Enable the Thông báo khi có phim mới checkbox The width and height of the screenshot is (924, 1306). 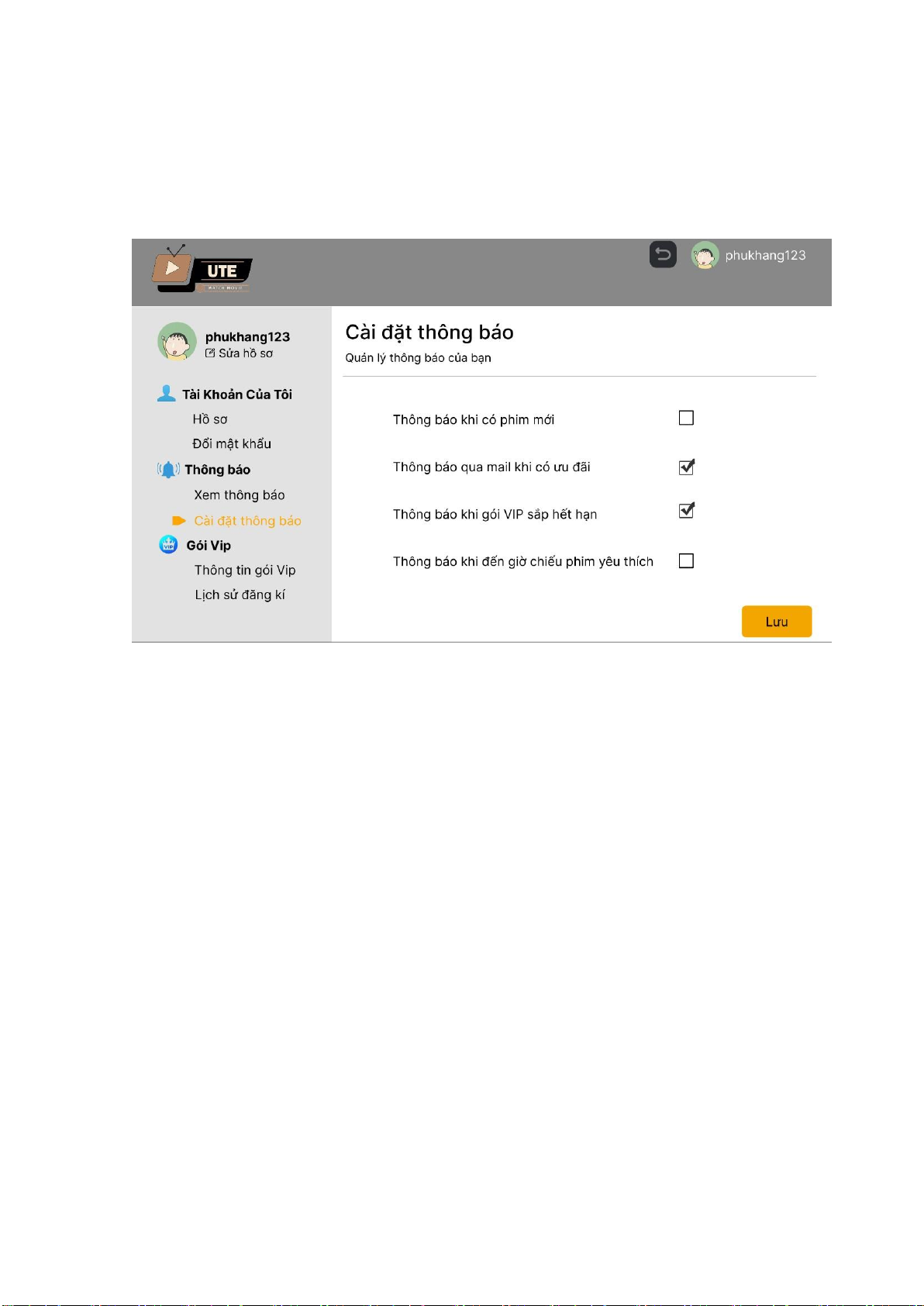[x=686, y=418]
